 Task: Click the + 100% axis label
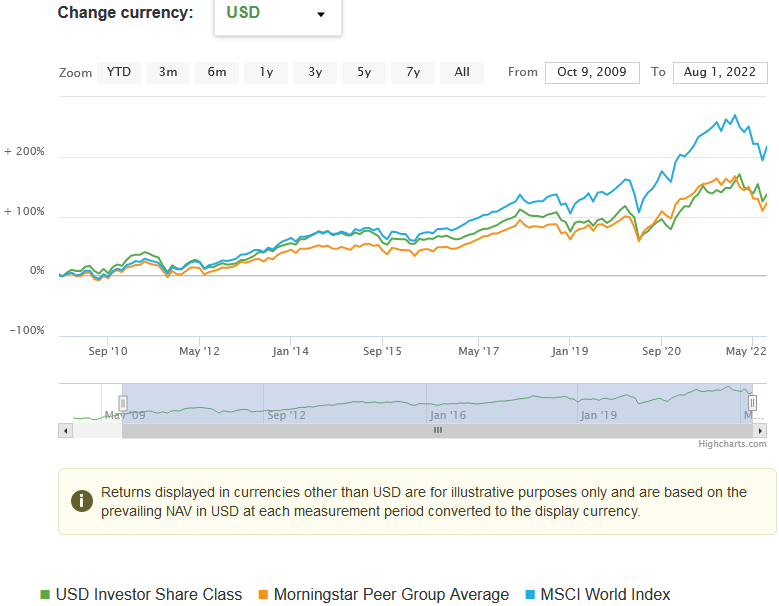coord(24,212)
